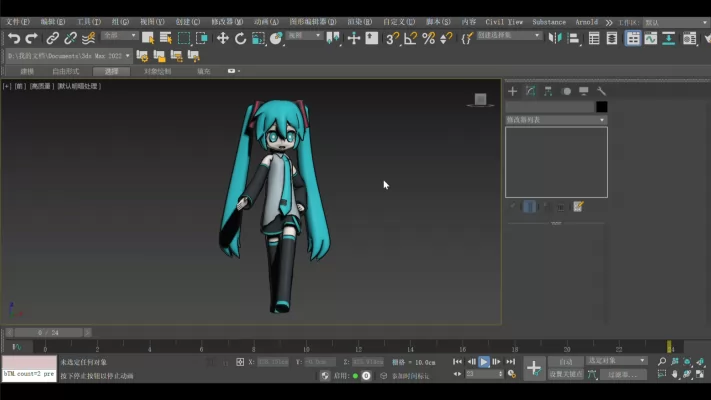Open the Arnold menu
Viewport: 711px width, 400px height.
pyautogui.click(x=586, y=22)
